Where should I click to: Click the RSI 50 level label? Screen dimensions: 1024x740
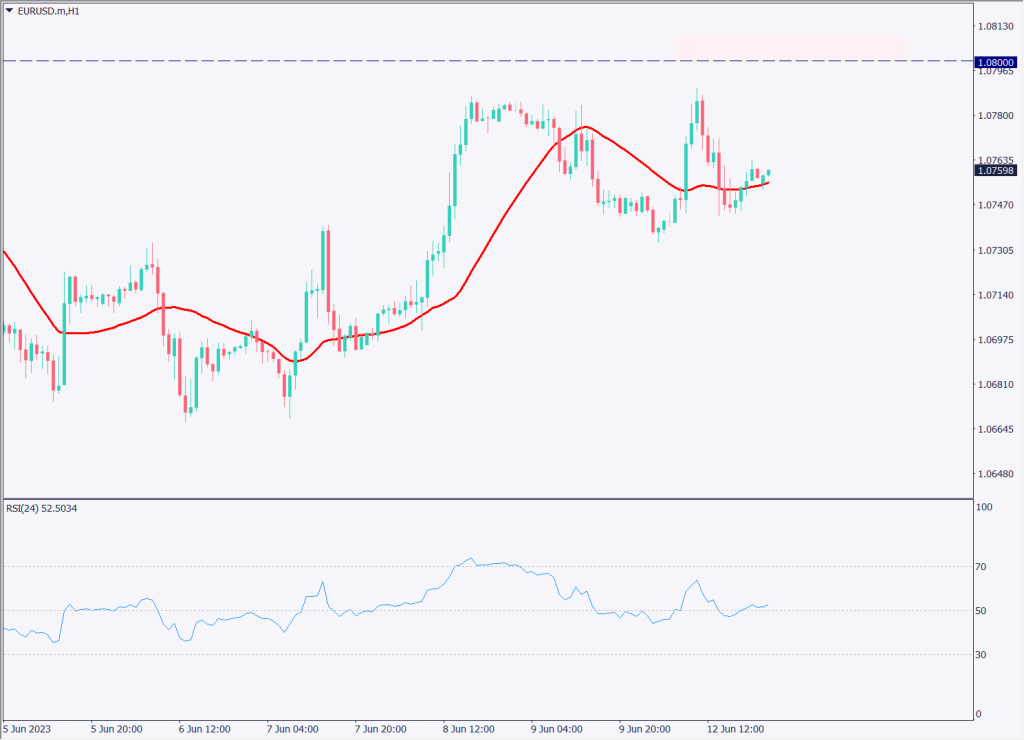(982, 611)
